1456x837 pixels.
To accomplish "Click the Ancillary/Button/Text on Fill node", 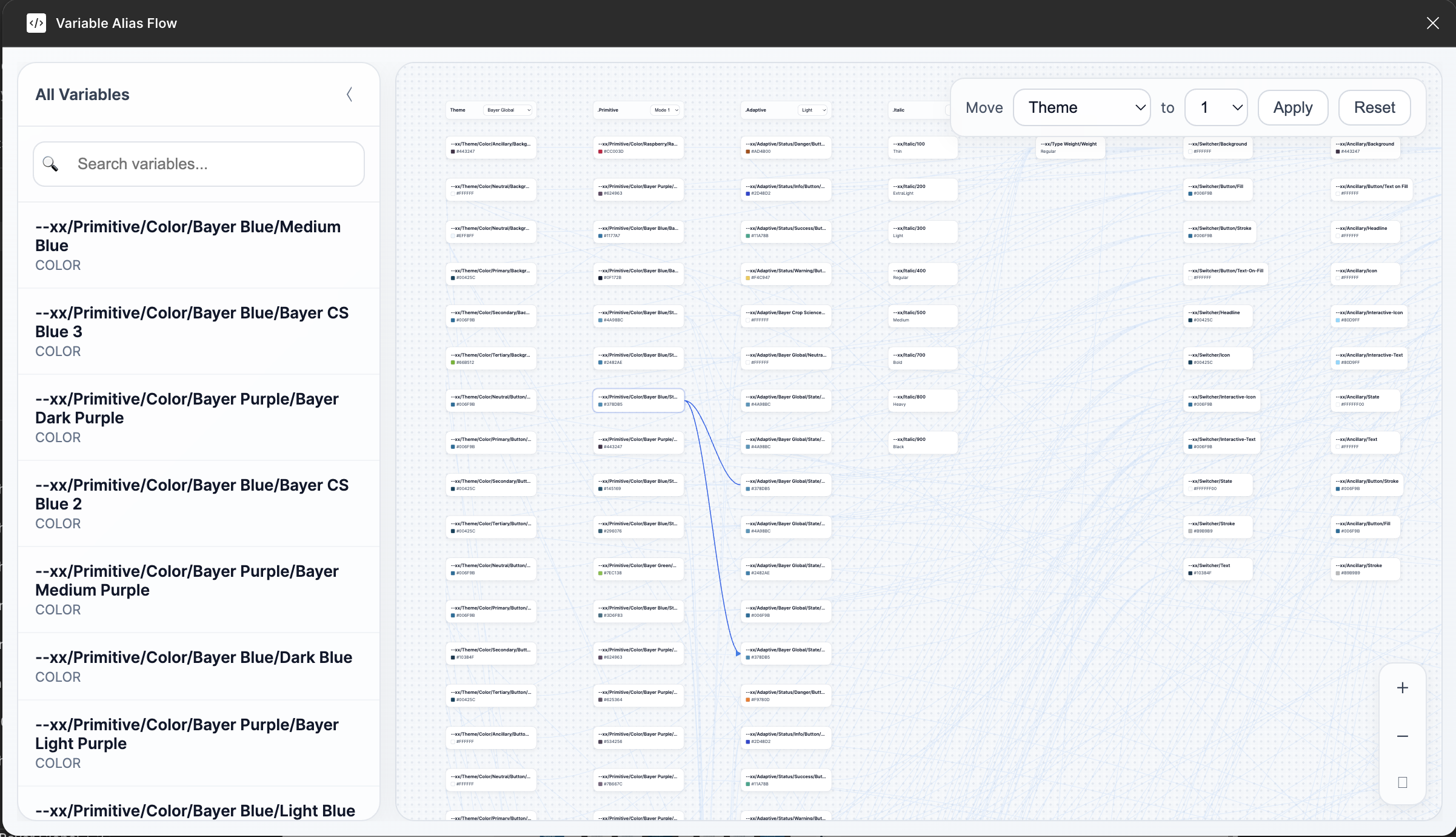I will [1372, 189].
